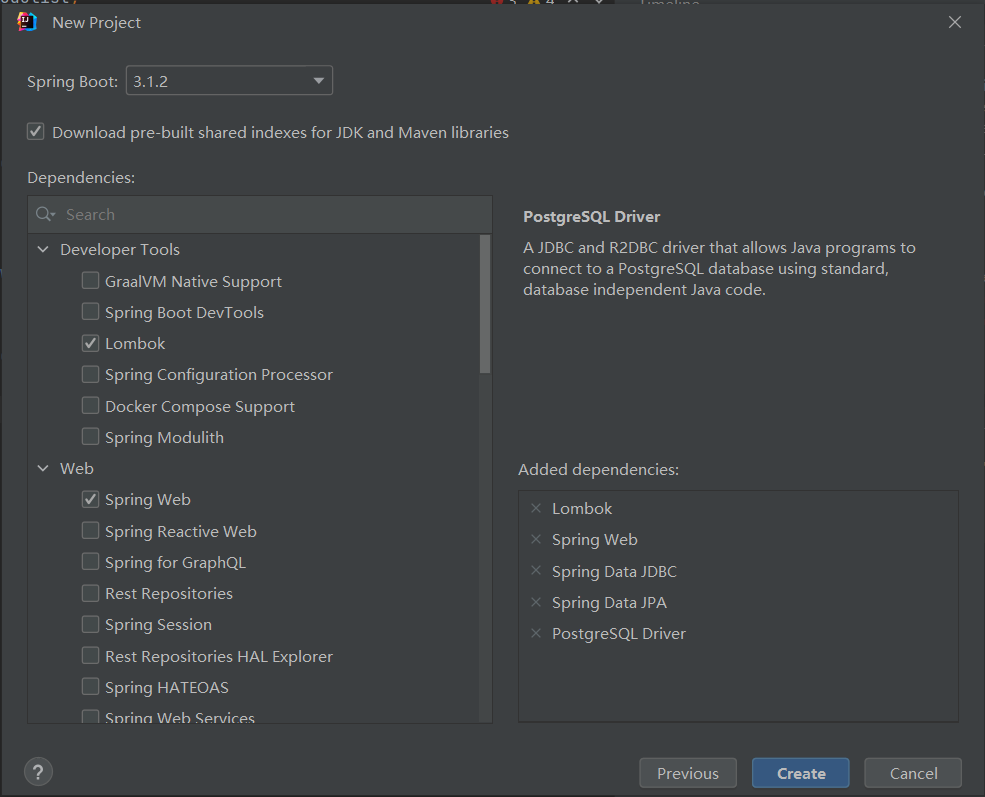Click the Cancel button
Viewport: 985px width, 797px height.
click(x=913, y=773)
